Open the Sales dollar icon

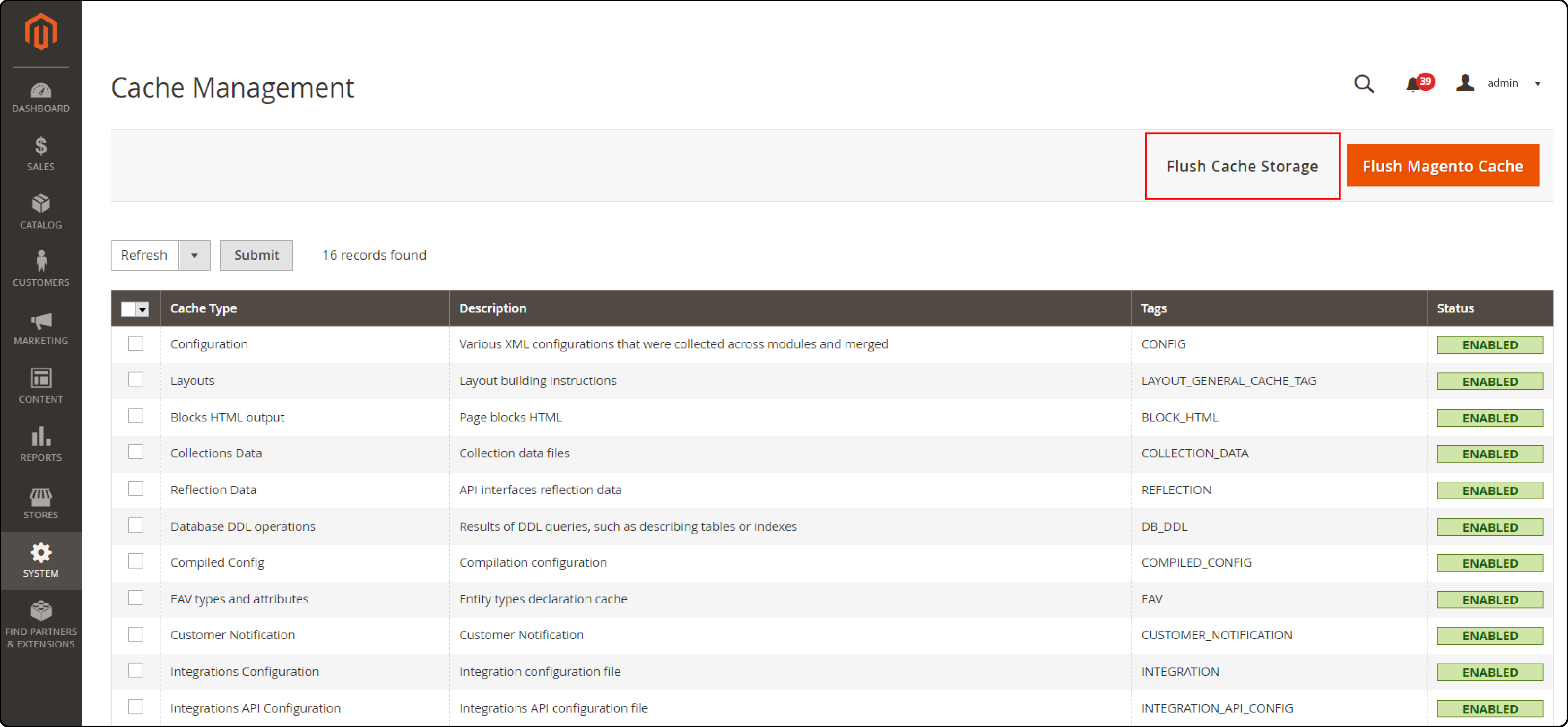[x=41, y=146]
